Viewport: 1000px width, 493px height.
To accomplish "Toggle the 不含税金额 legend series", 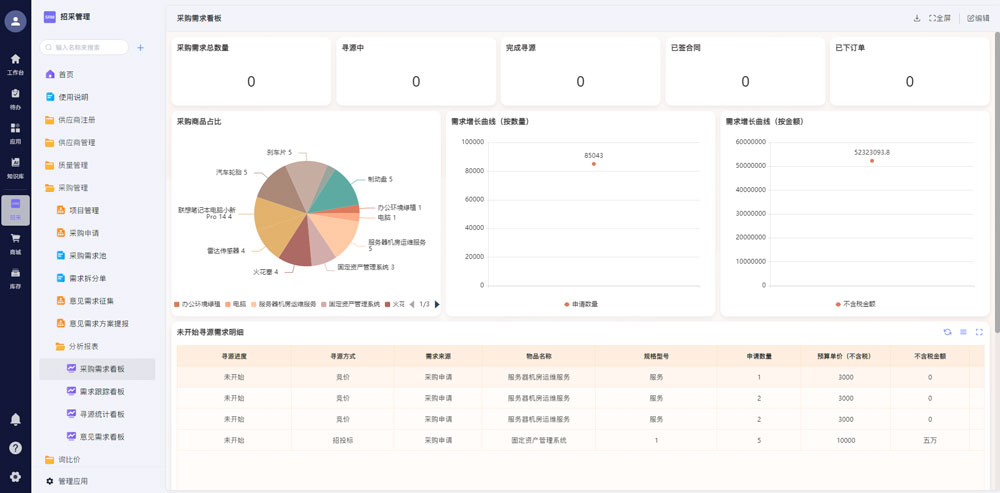I will 855,304.
